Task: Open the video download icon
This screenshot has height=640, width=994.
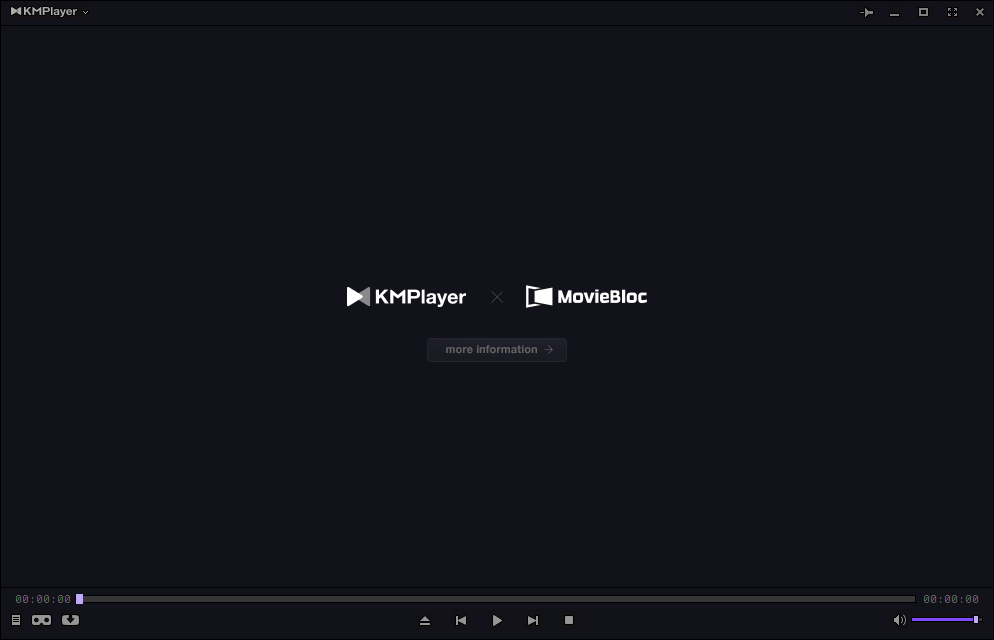Action: coord(70,620)
